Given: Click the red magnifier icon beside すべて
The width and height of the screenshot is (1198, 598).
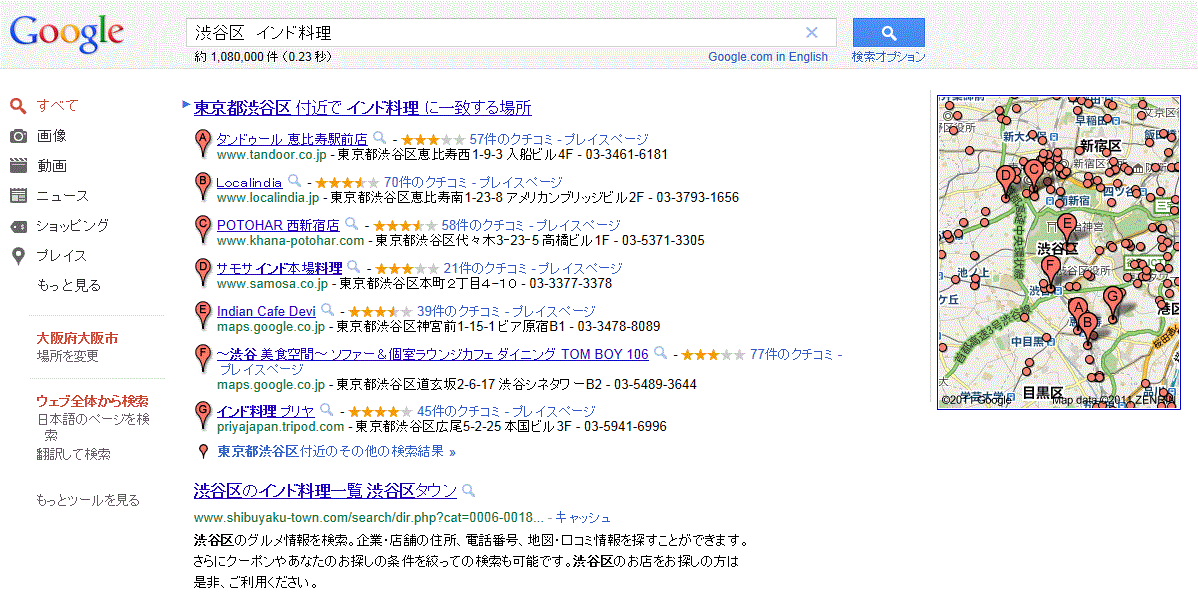Looking at the screenshot, I should click(19, 106).
